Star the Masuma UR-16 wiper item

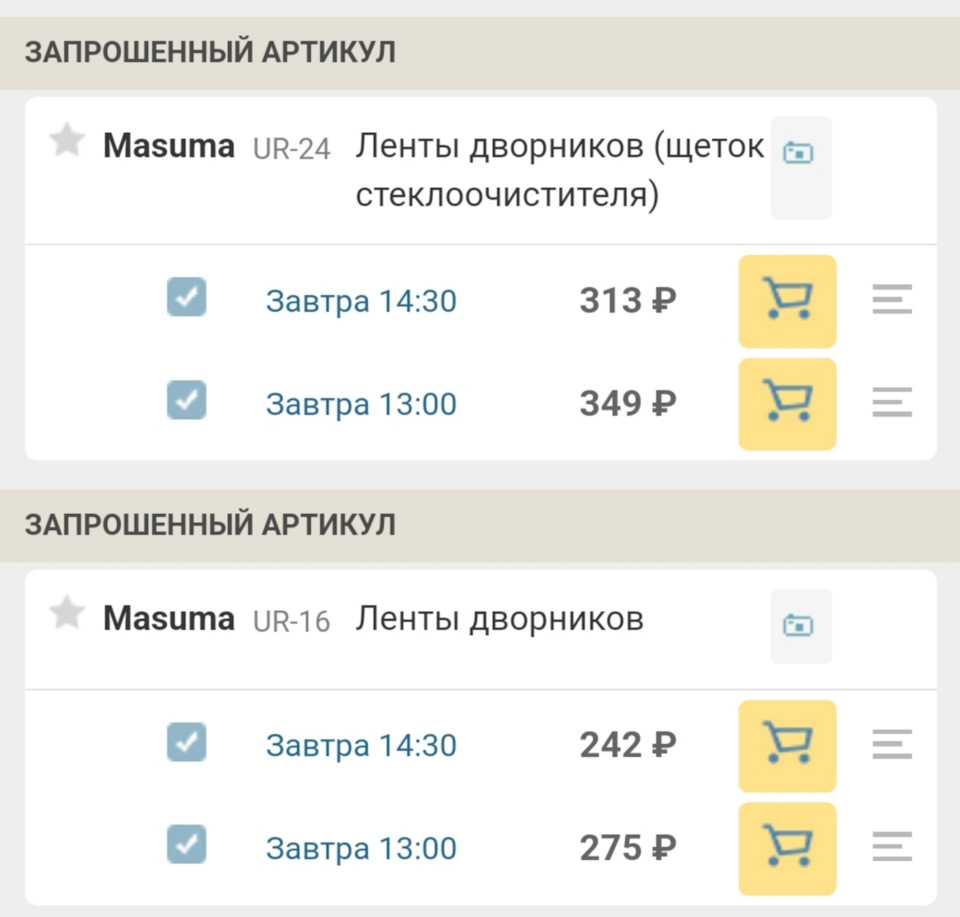(x=67, y=614)
